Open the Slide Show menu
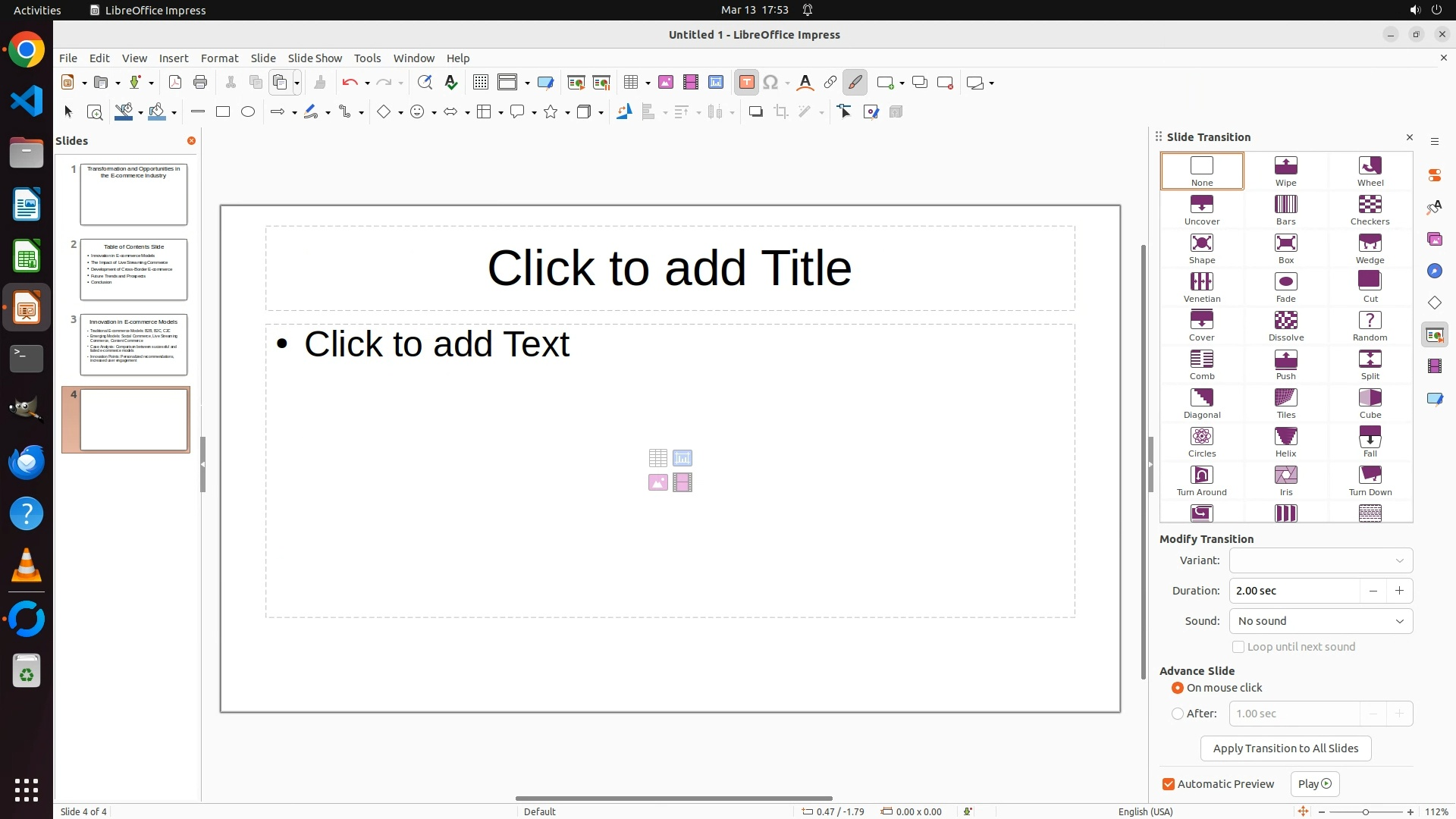This screenshot has height=819, width=1456. point(315,58)
